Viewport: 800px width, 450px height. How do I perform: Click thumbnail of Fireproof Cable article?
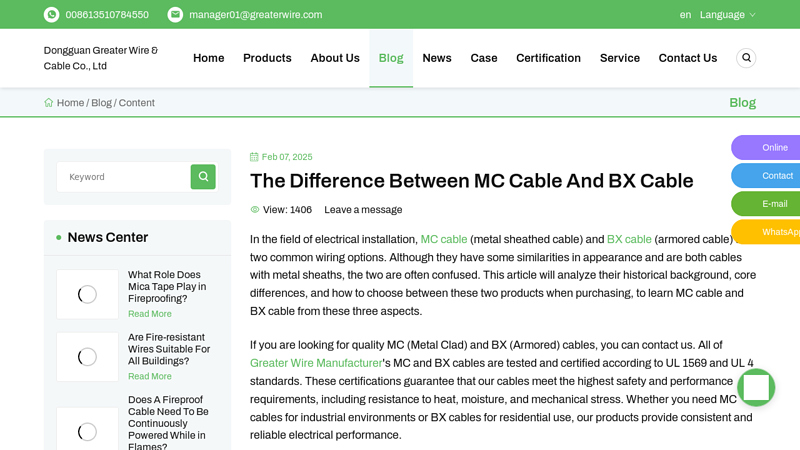pos(87,429)
